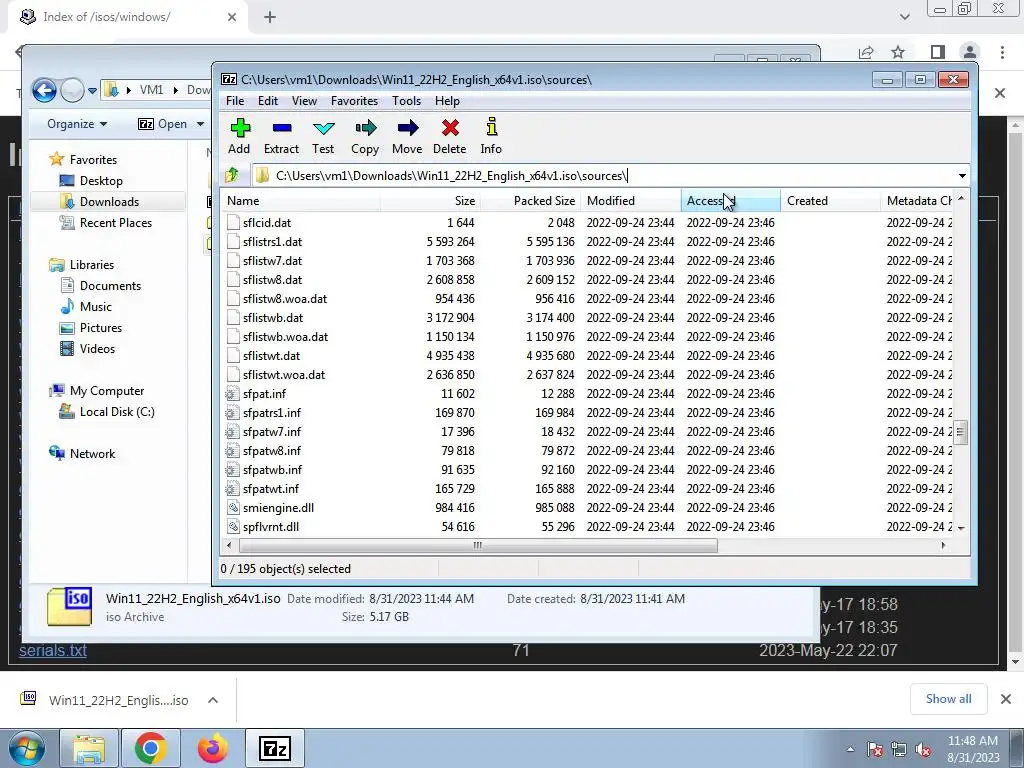Open the File menu in 7-Zip

pyautogui.click(x=235, y=101)
